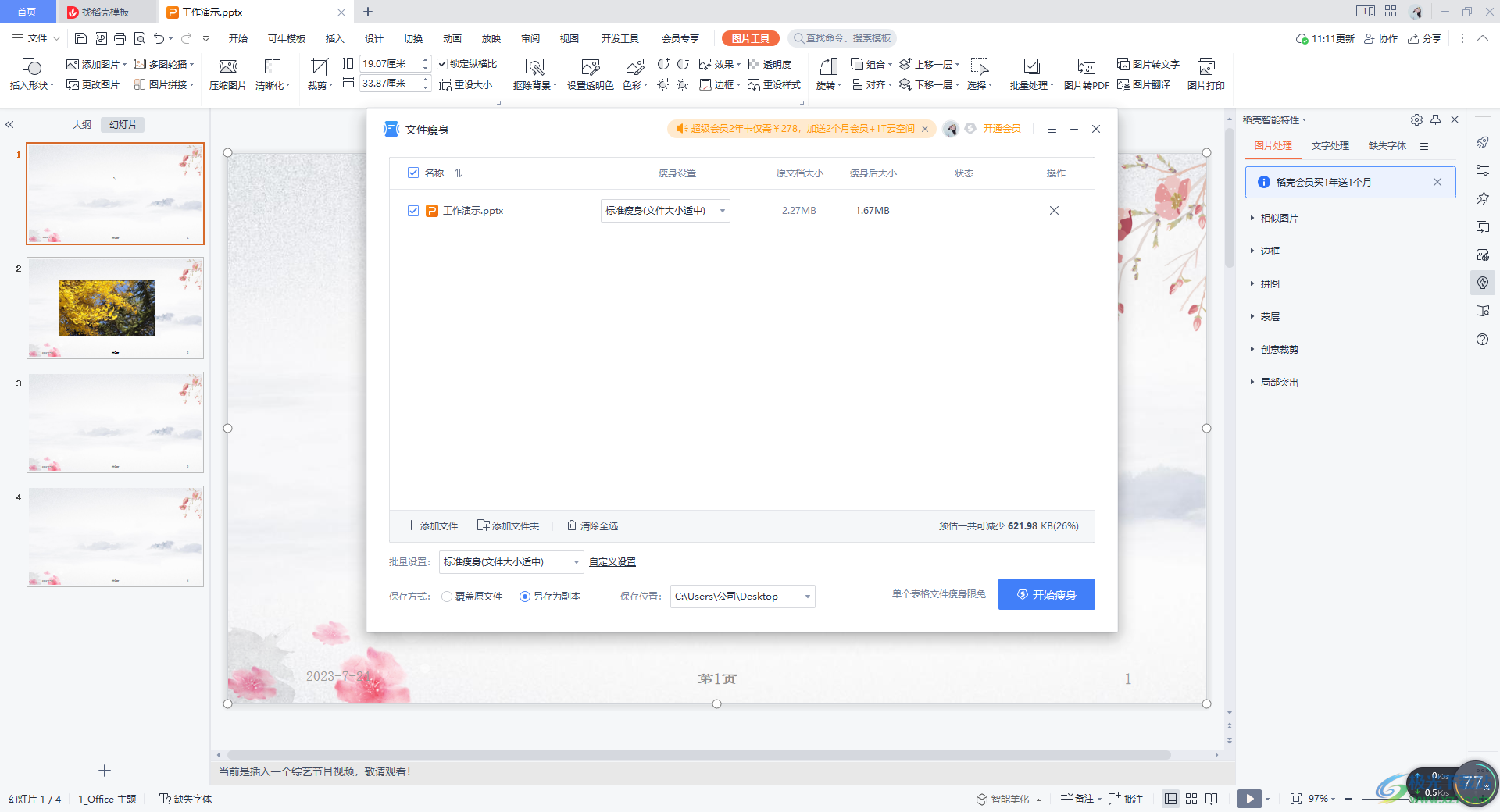Open the 动画 ribbon tab
The width and height of the screenshot is (1500, 812).
click(x=452, y=38)
